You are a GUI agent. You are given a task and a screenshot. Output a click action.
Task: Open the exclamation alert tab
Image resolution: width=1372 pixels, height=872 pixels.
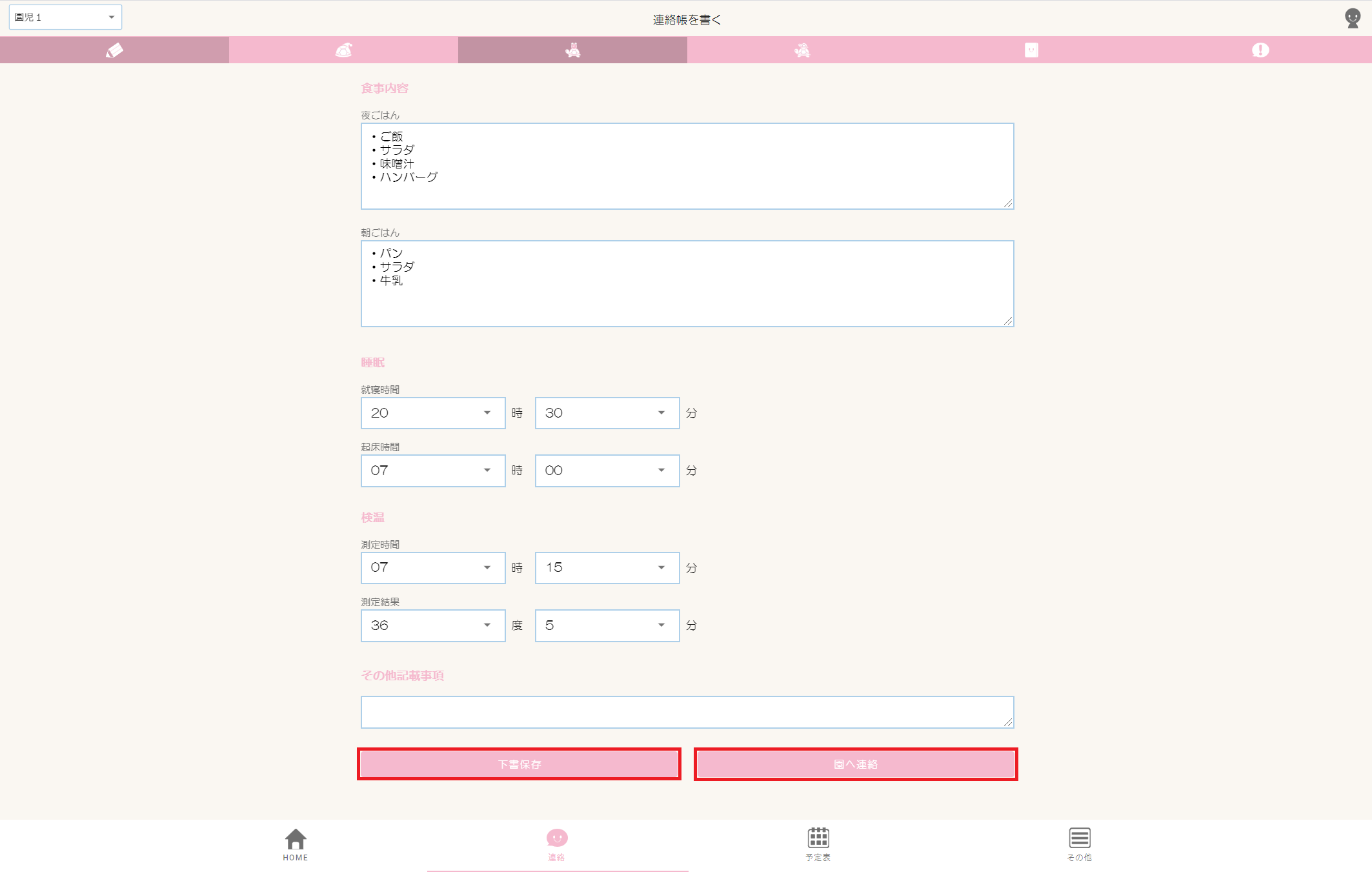[x=1260, y=50]
